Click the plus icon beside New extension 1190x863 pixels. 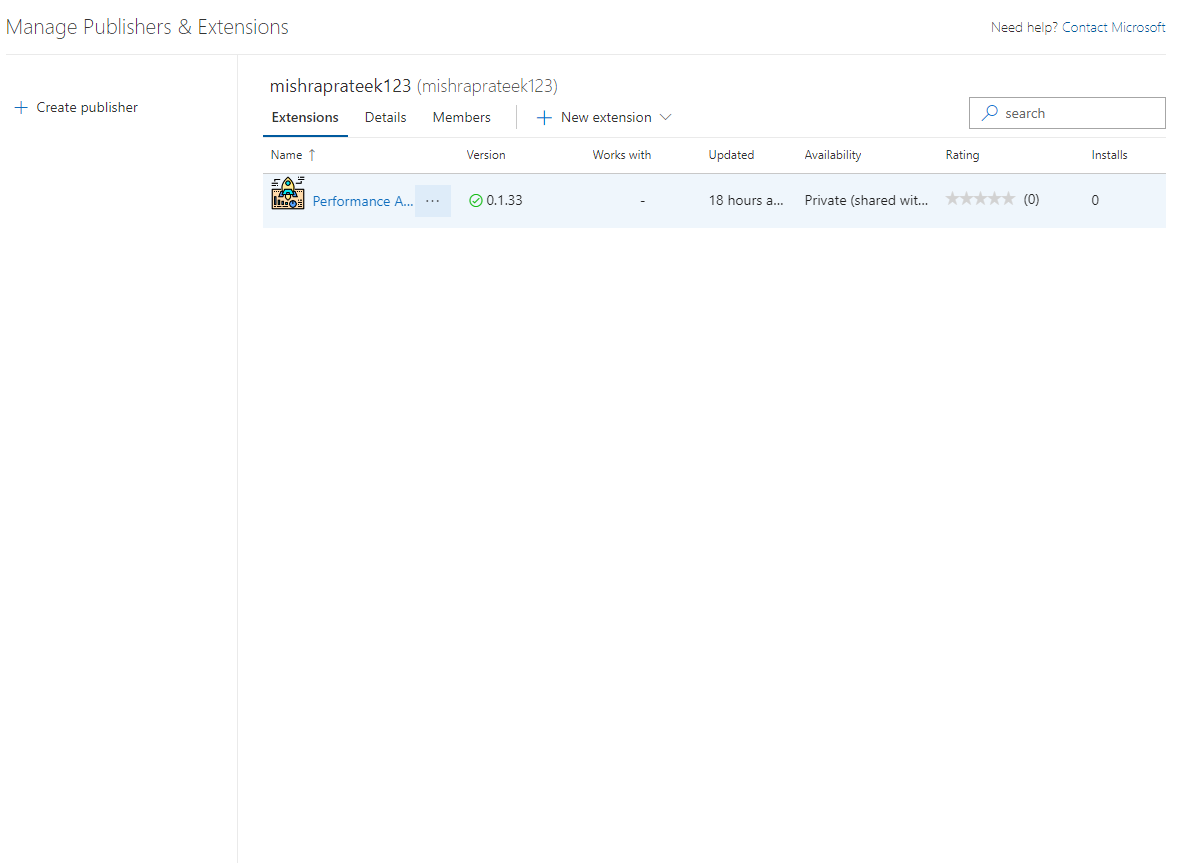click(x=544, y=118)
